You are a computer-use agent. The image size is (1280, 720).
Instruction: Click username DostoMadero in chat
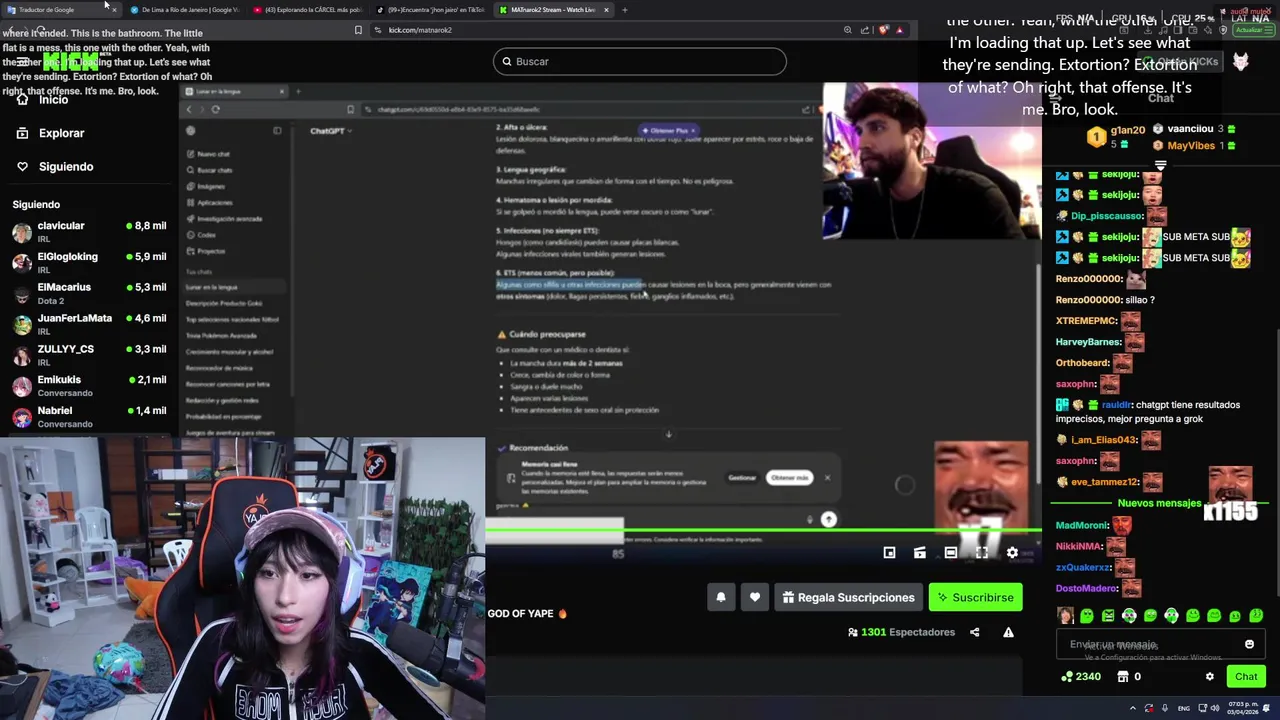[x=1087, y=588]
